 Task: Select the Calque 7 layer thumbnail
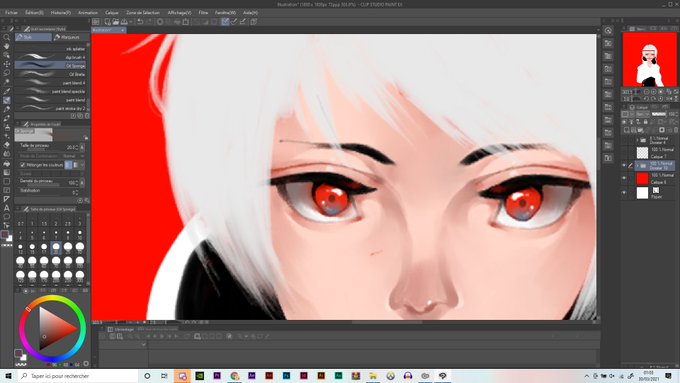click(642, 153)
